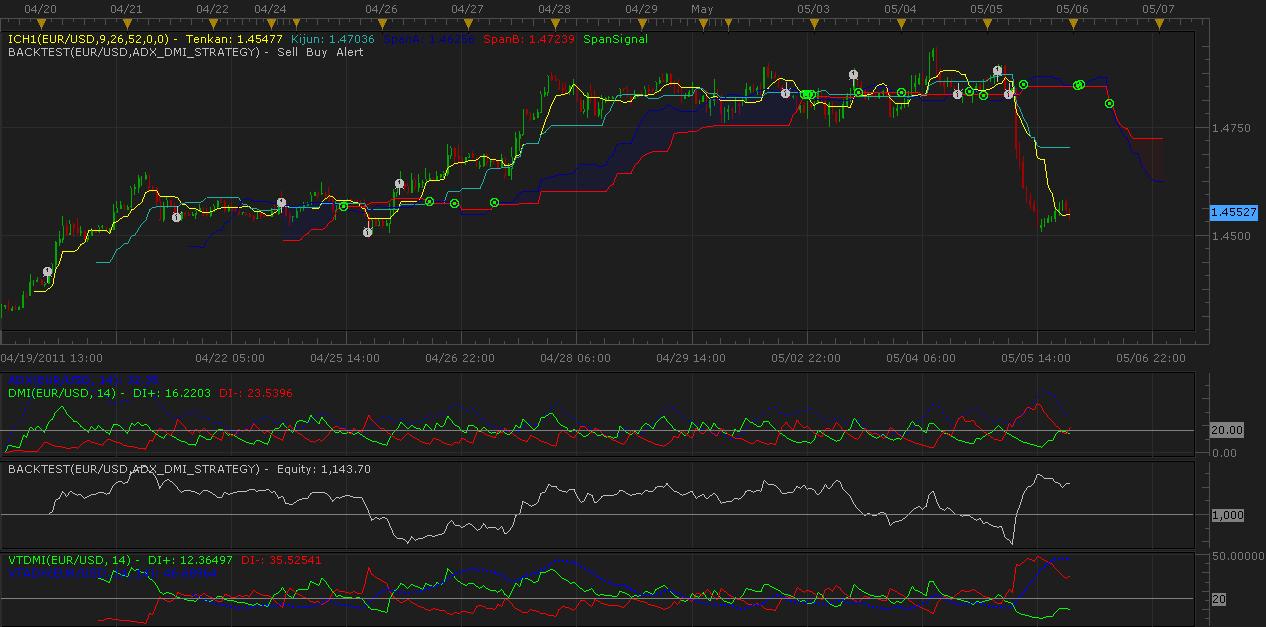Click the orange day marker under 04/27

coord(470,22)
